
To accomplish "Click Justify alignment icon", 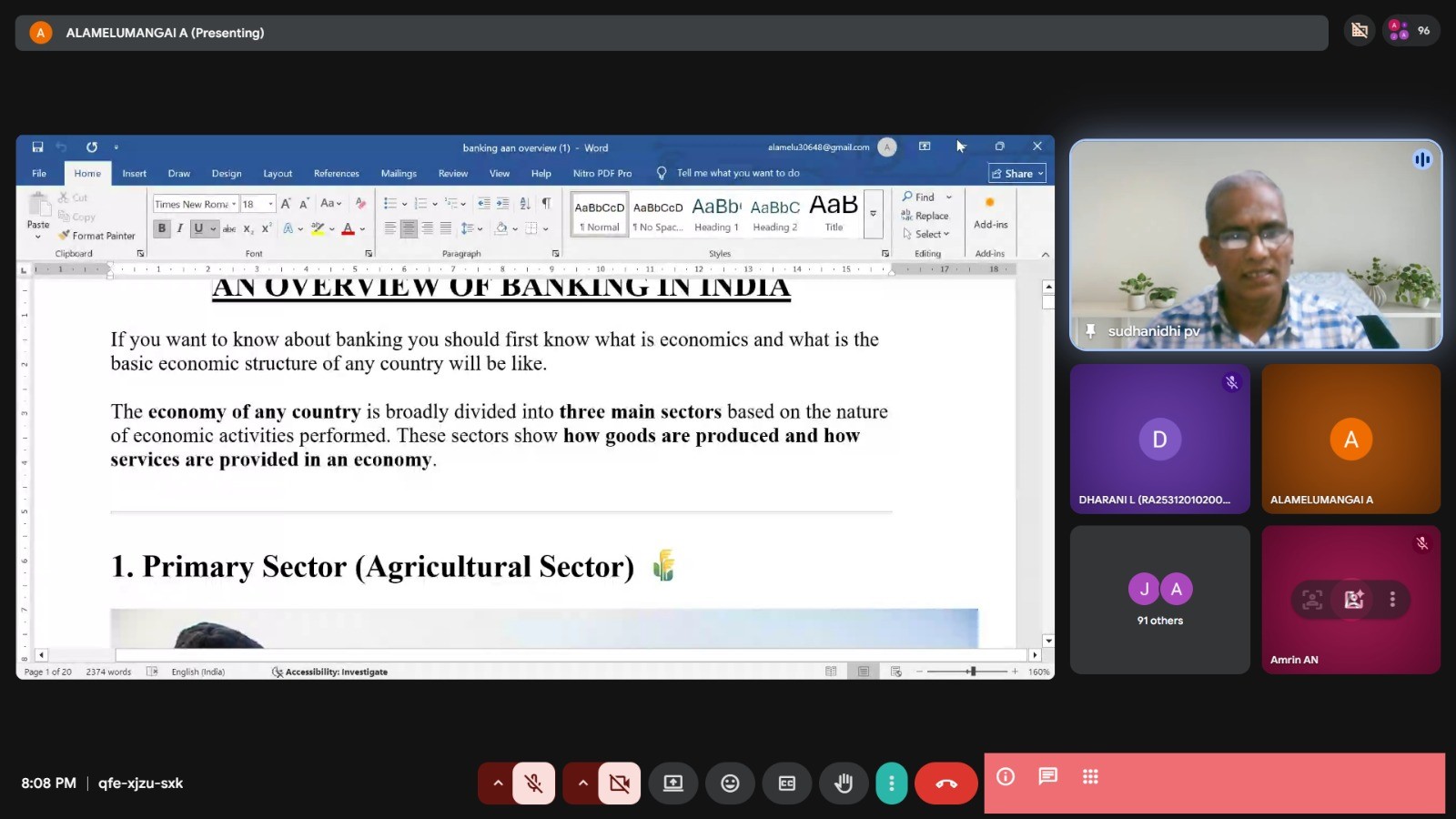I will (x=446, y=228).
